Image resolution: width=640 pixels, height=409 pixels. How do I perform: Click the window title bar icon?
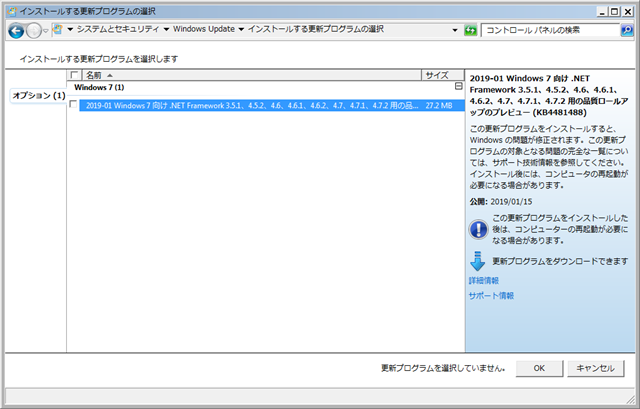(x=12, y=11)
